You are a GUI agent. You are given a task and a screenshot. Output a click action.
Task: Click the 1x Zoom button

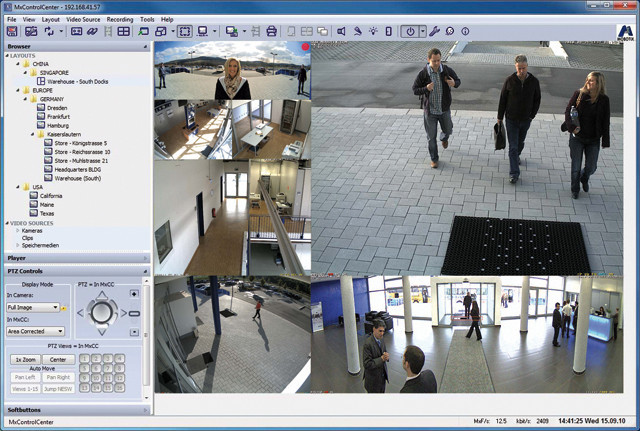click(x=24, y=358)
